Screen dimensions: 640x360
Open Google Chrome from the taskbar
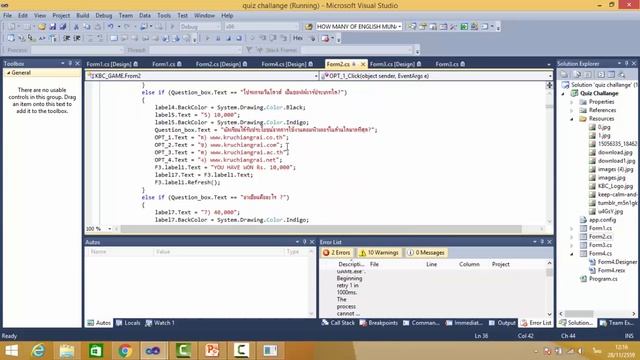coord(125,351)
